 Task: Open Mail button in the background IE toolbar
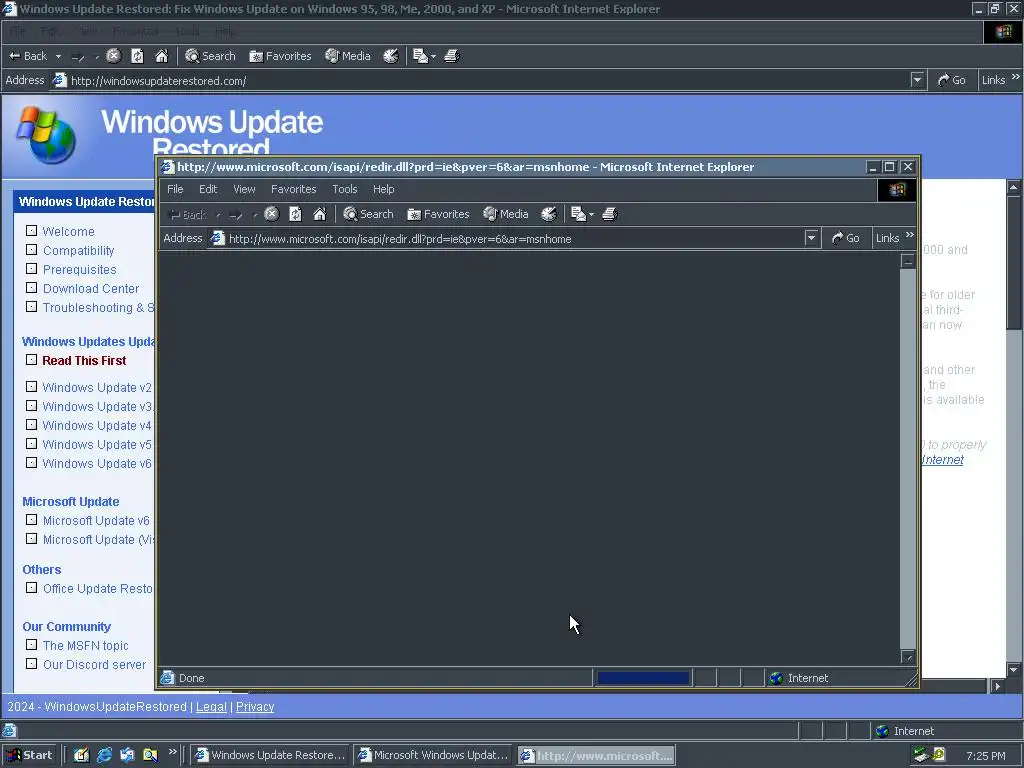[420, 56]
